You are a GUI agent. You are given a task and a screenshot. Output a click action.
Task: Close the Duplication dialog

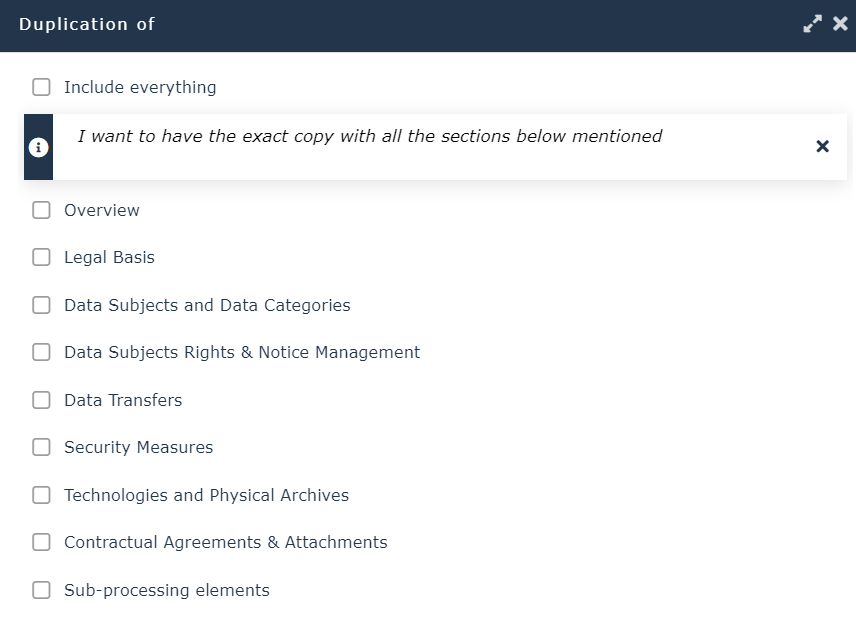840,24
